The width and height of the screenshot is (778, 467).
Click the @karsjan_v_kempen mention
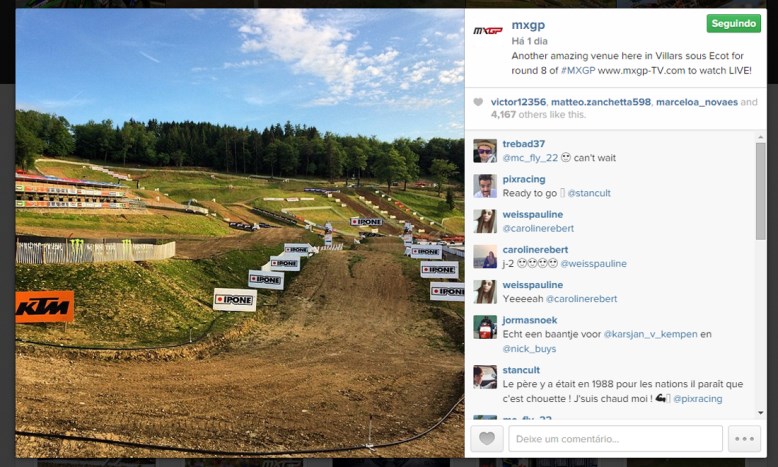[650, 334]
